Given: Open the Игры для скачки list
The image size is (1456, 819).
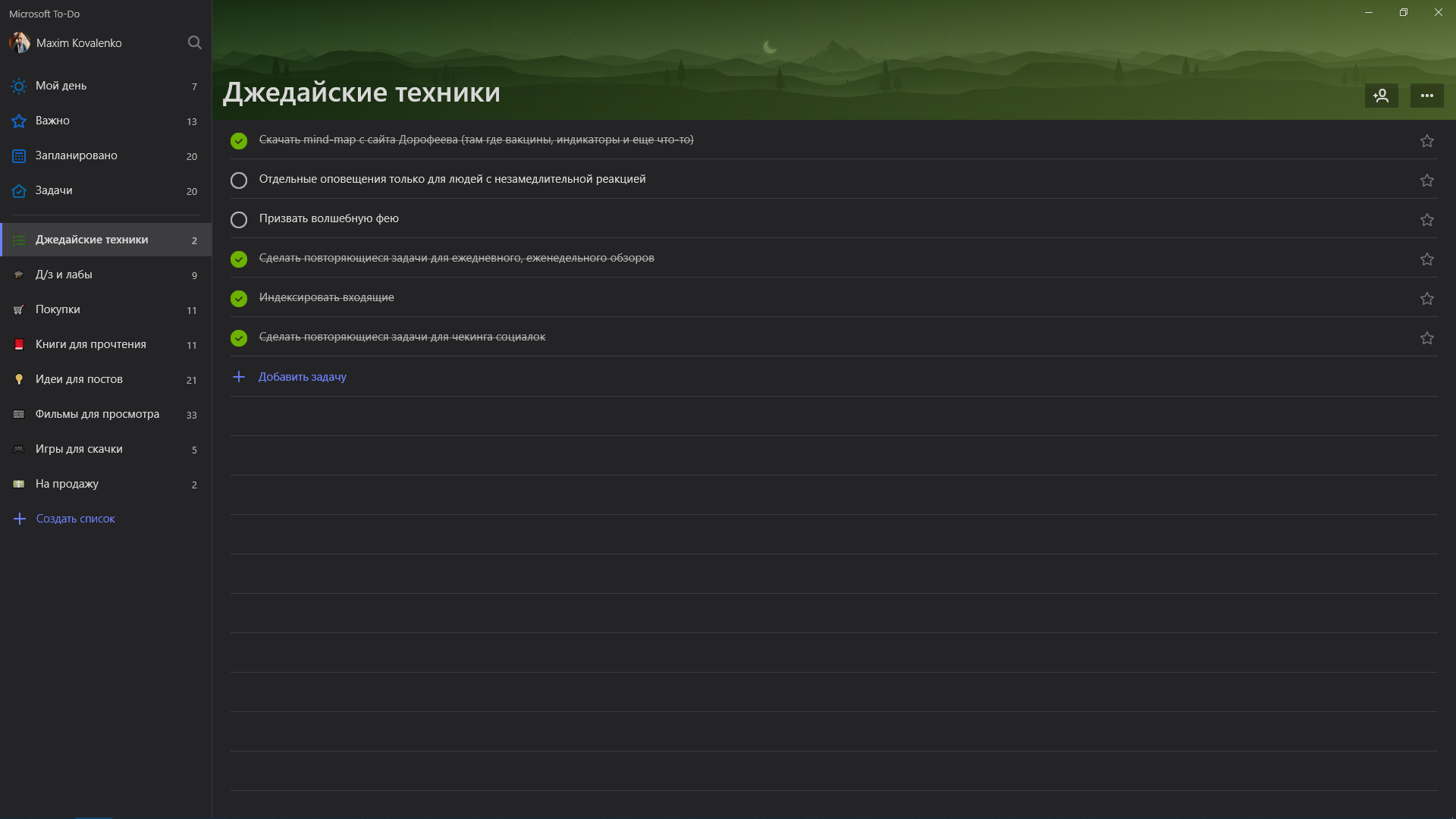Looking at the screenshot, I should coord(105,449).
